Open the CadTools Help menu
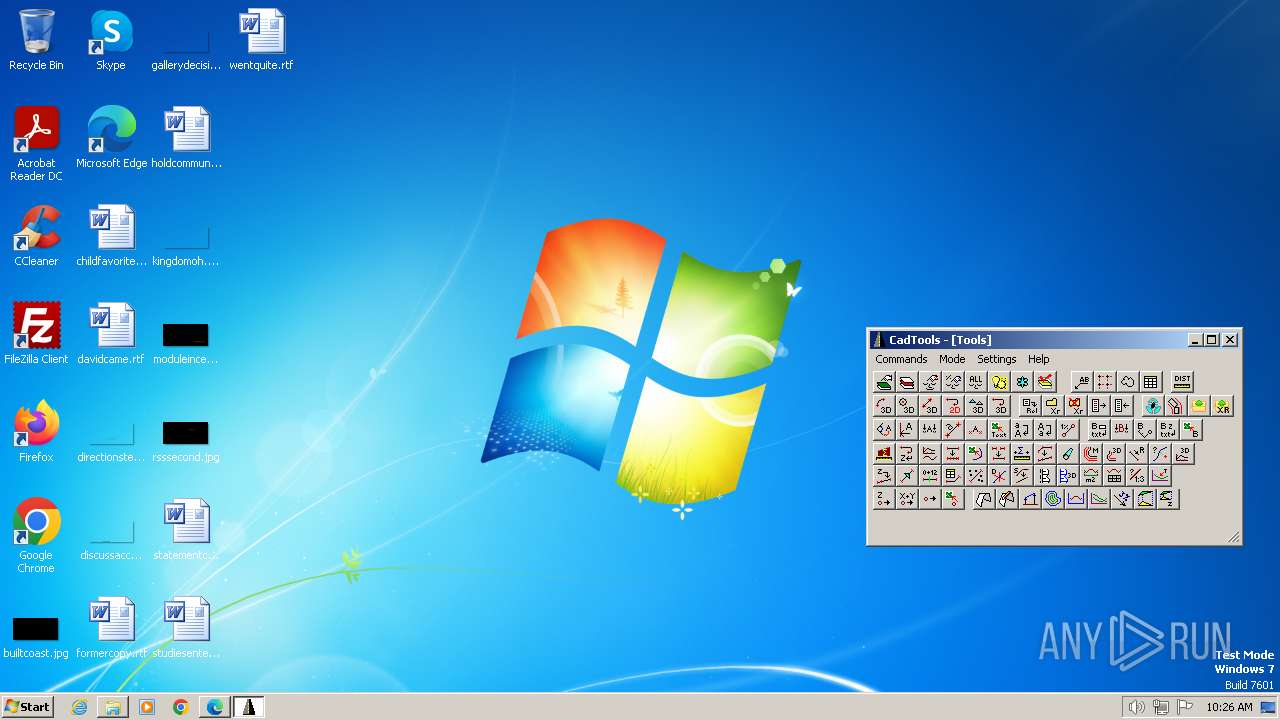1280x720 pixels. [x=1038, y=359]
